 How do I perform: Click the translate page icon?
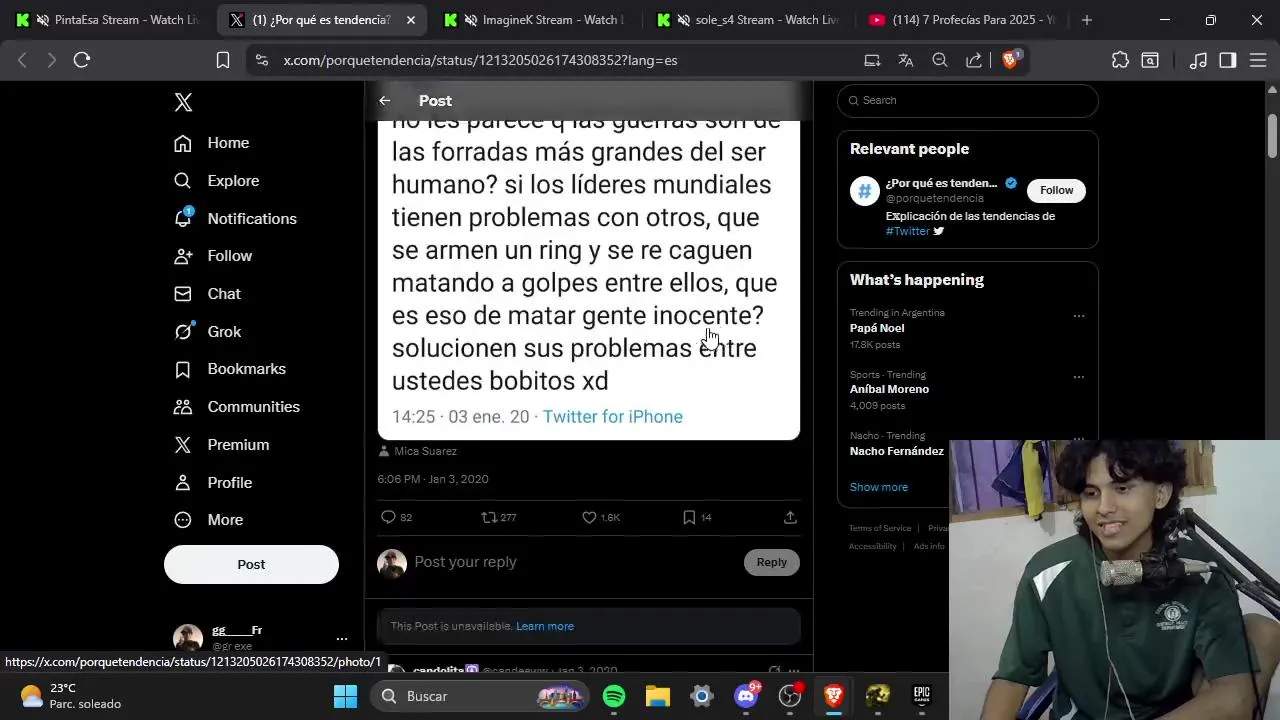(x=906, y=60)
